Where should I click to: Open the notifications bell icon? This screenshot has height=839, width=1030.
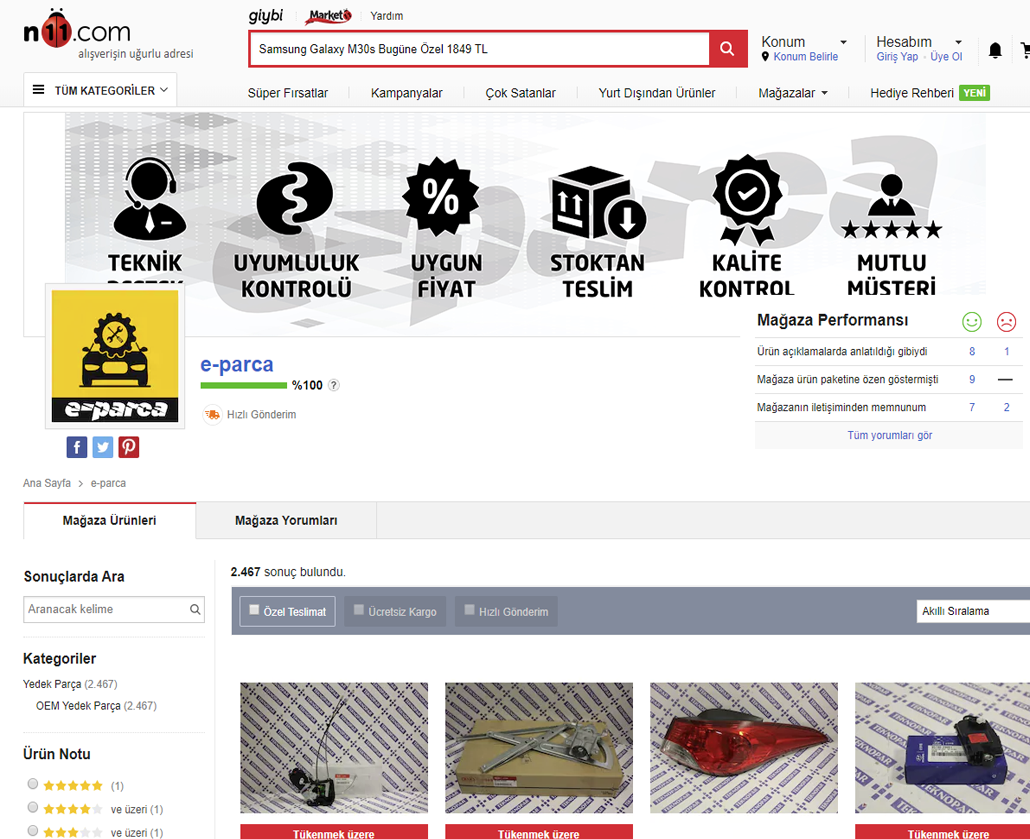pos(995,50)
